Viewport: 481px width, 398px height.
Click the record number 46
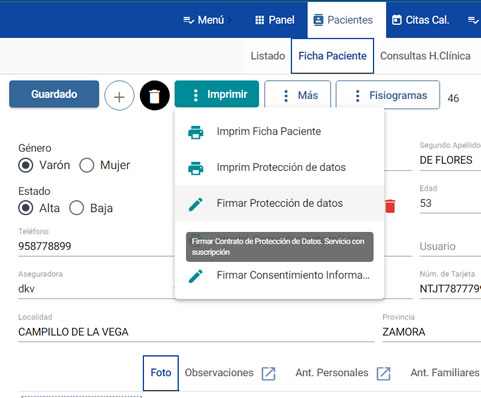453,98
